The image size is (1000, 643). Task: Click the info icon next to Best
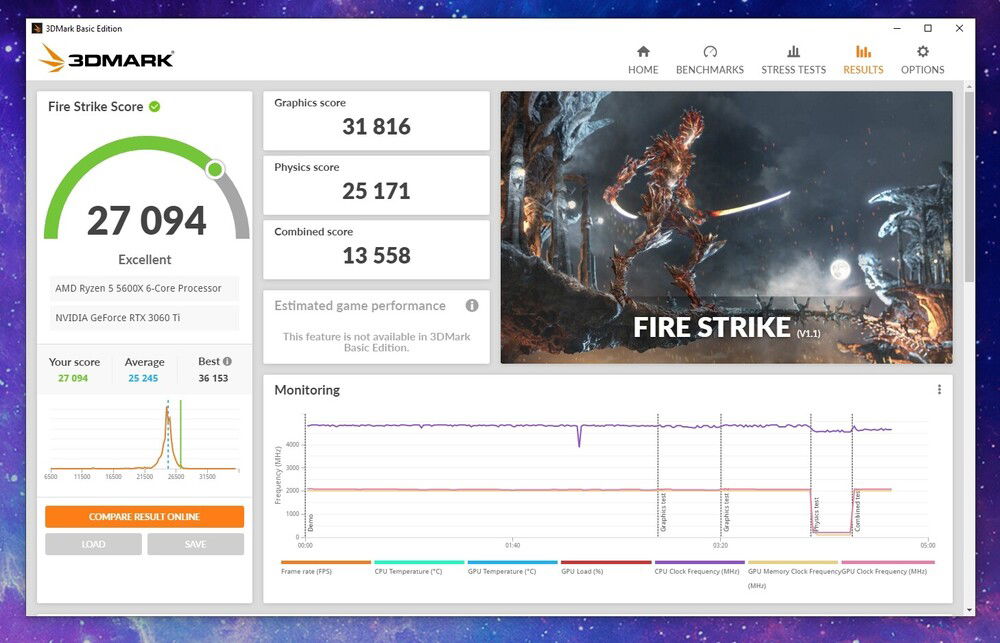(228, 362)
